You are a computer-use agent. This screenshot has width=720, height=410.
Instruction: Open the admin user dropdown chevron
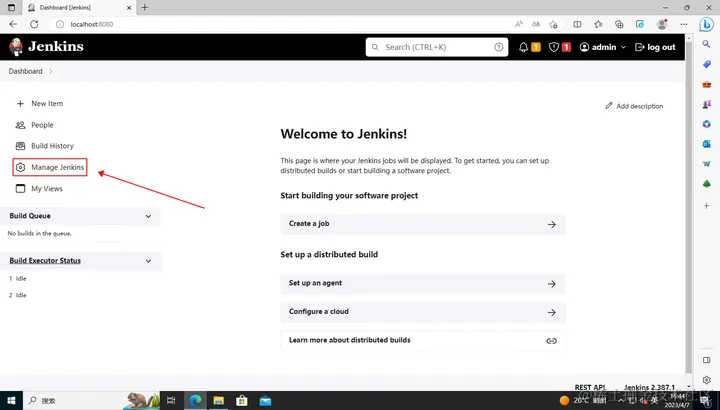(623, 47)
